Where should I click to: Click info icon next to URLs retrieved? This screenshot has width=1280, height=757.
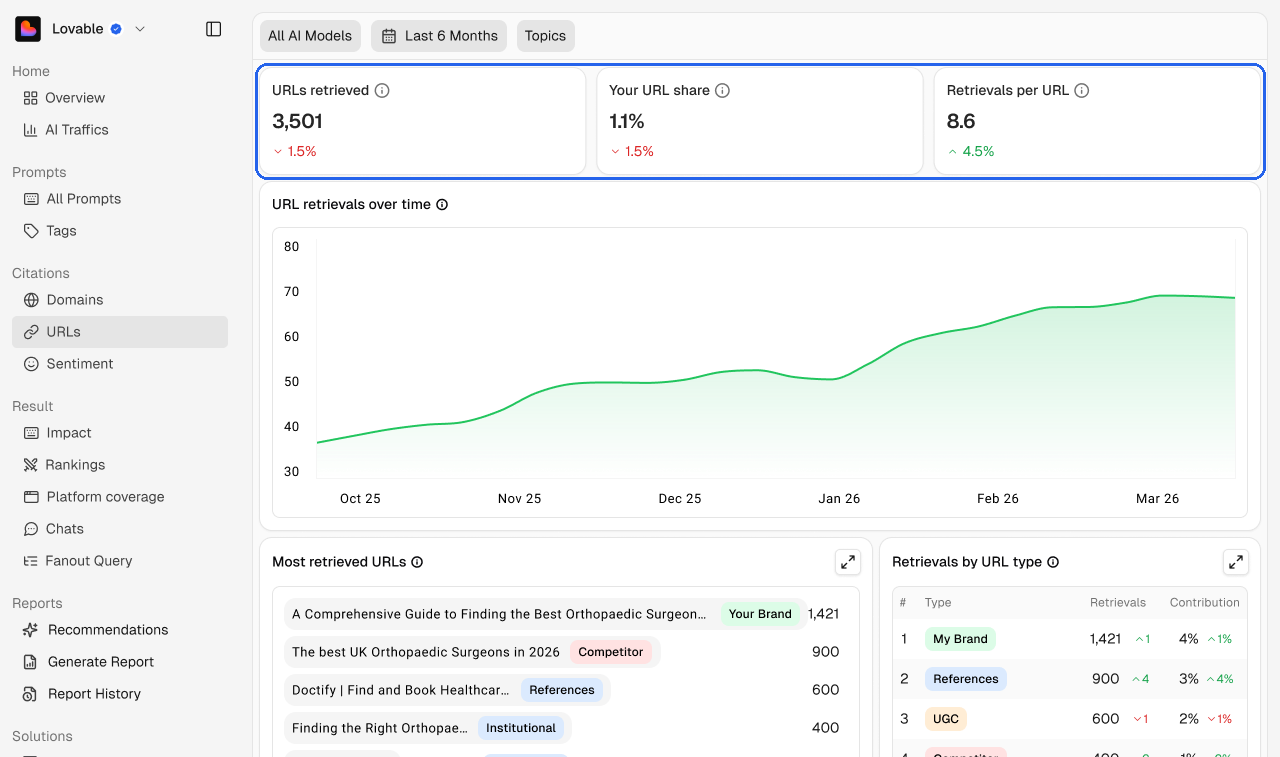(x=382, y=90)
